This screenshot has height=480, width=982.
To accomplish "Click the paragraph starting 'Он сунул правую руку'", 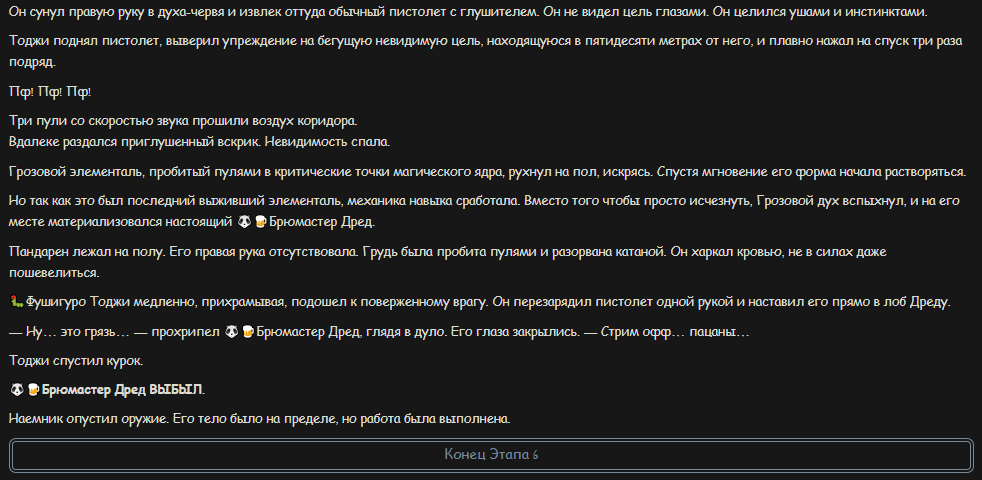I will tap(468, 12).
